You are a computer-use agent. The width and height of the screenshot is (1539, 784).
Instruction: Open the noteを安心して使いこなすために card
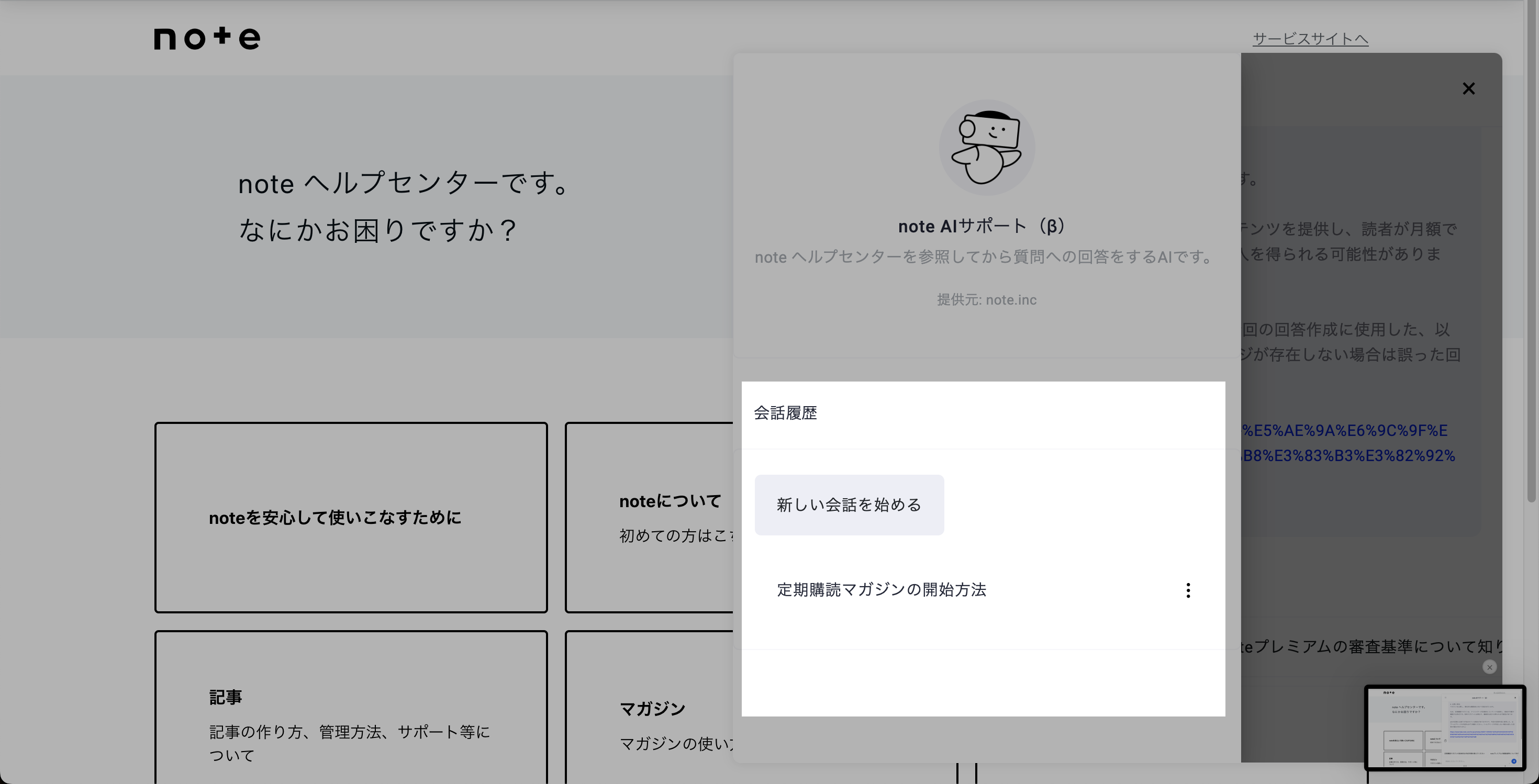pos(351,517)
